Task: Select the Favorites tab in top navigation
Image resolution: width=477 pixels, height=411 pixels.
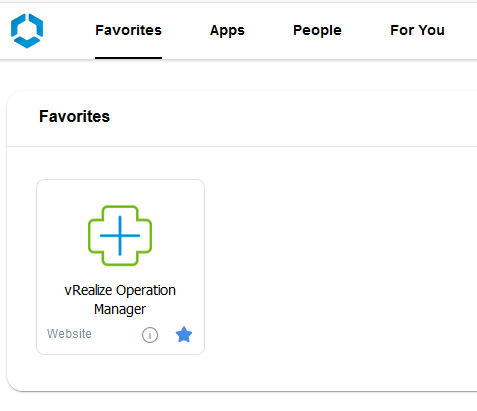Action: 128,30
